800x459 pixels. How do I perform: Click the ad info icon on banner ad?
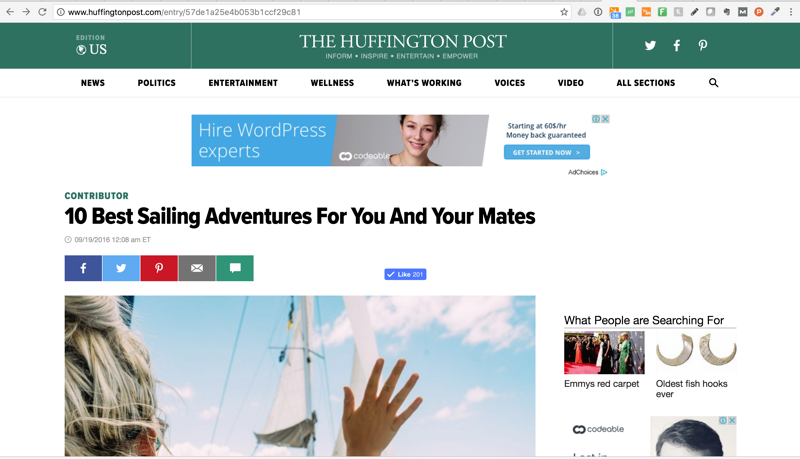pos(596,119)
